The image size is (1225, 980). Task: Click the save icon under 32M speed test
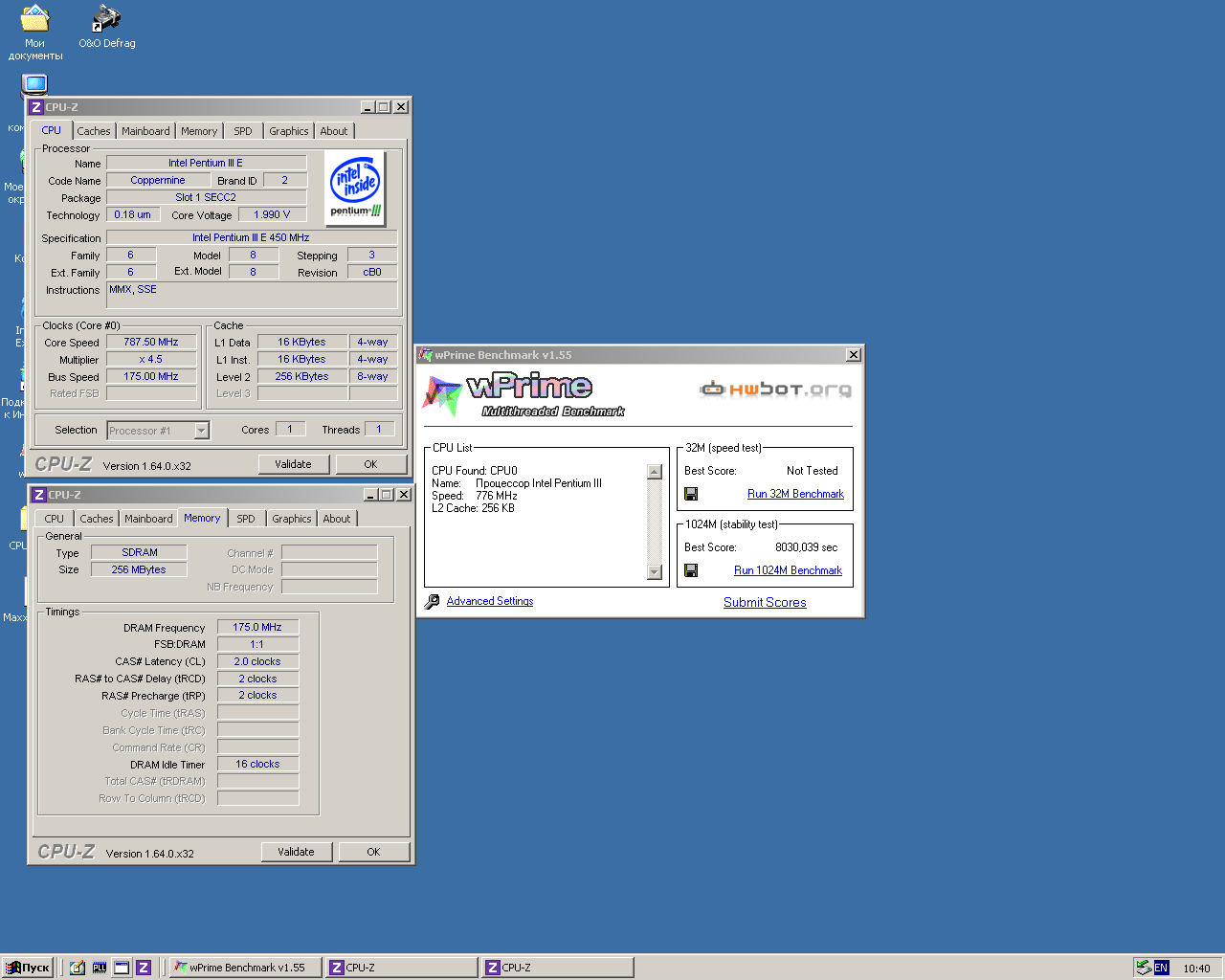(x=691, y=494)
